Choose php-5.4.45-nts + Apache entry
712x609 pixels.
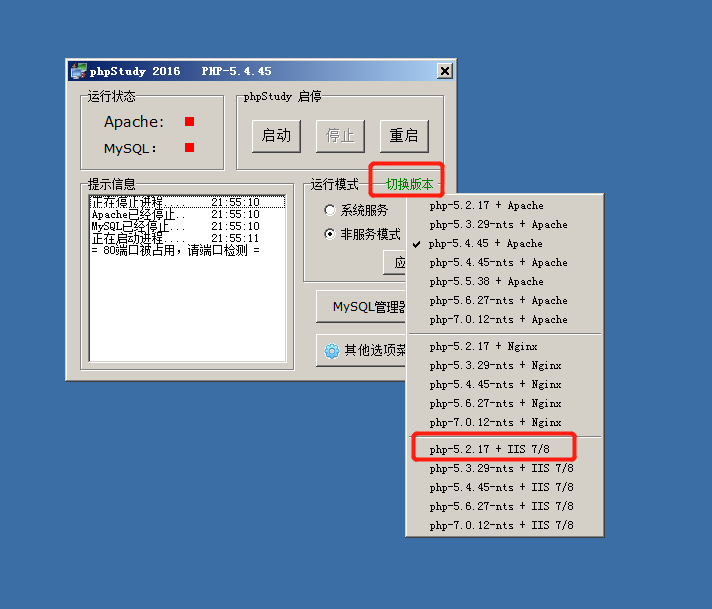tap(504, 262)
